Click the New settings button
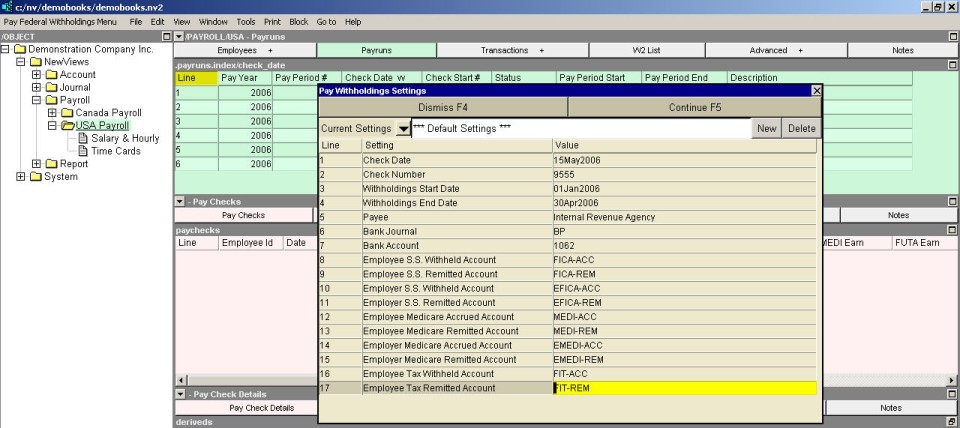 click(766, 129)
